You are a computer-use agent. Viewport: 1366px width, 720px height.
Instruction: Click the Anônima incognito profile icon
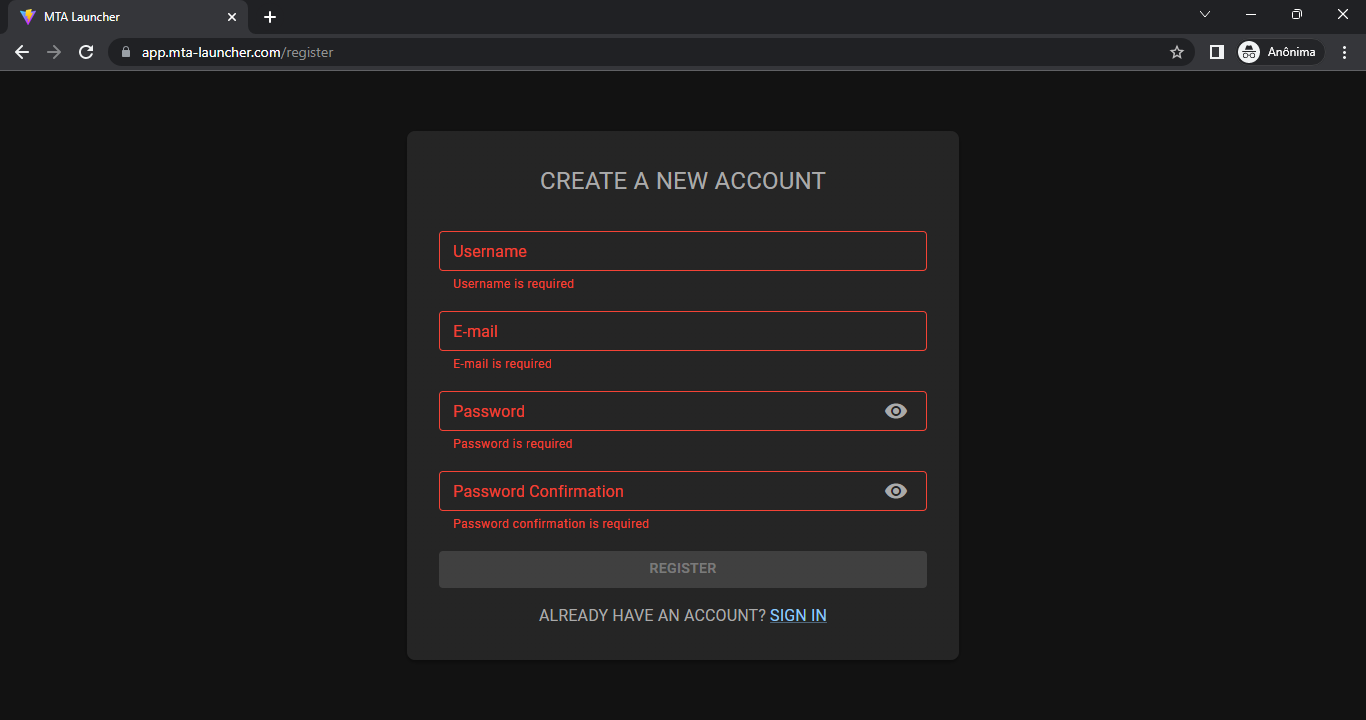click(1248, 52)
